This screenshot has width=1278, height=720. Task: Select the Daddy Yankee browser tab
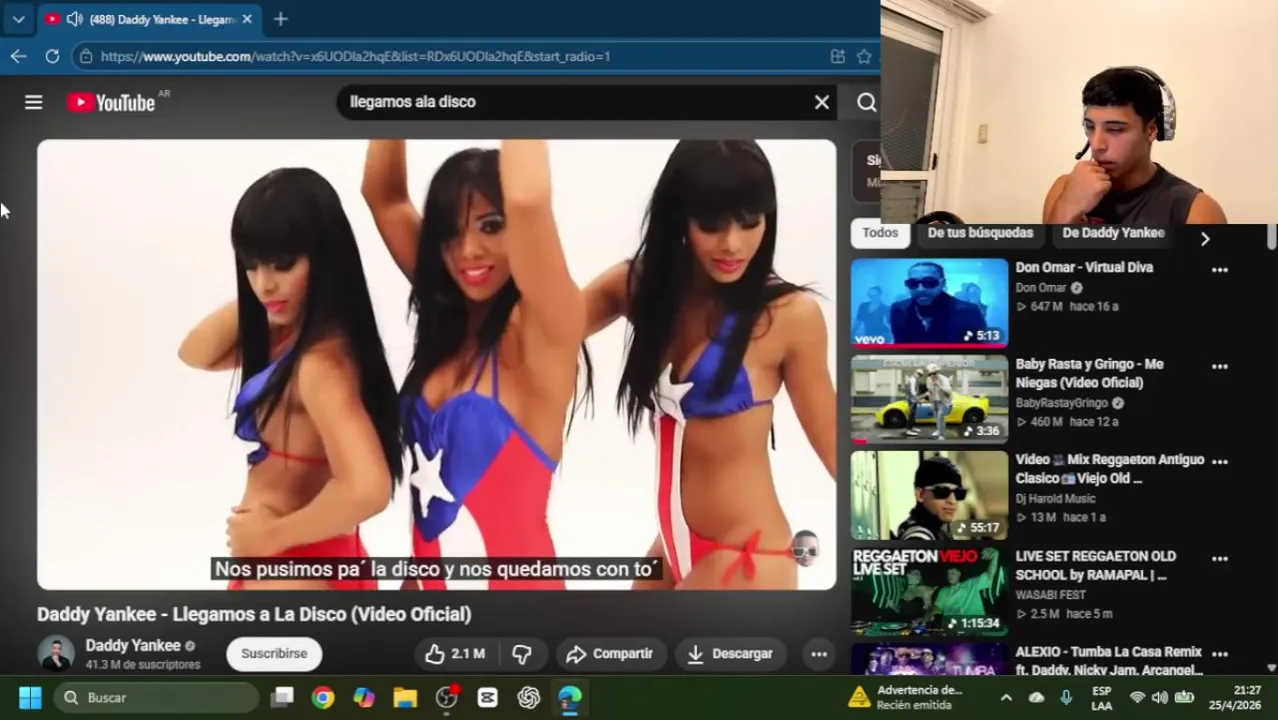pyautogui.click(x=148, y=19)
